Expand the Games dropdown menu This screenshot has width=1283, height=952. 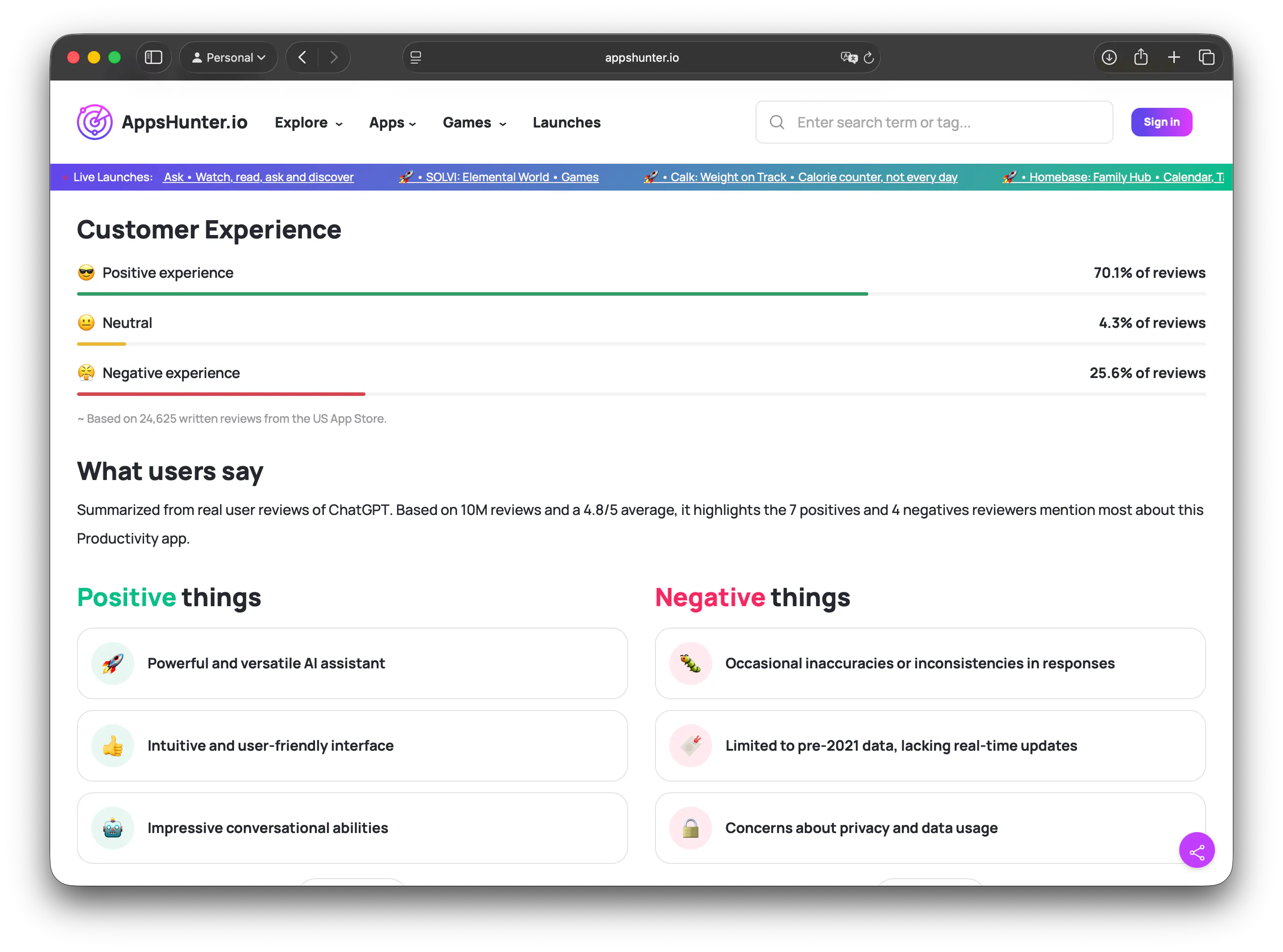[474, 122]
